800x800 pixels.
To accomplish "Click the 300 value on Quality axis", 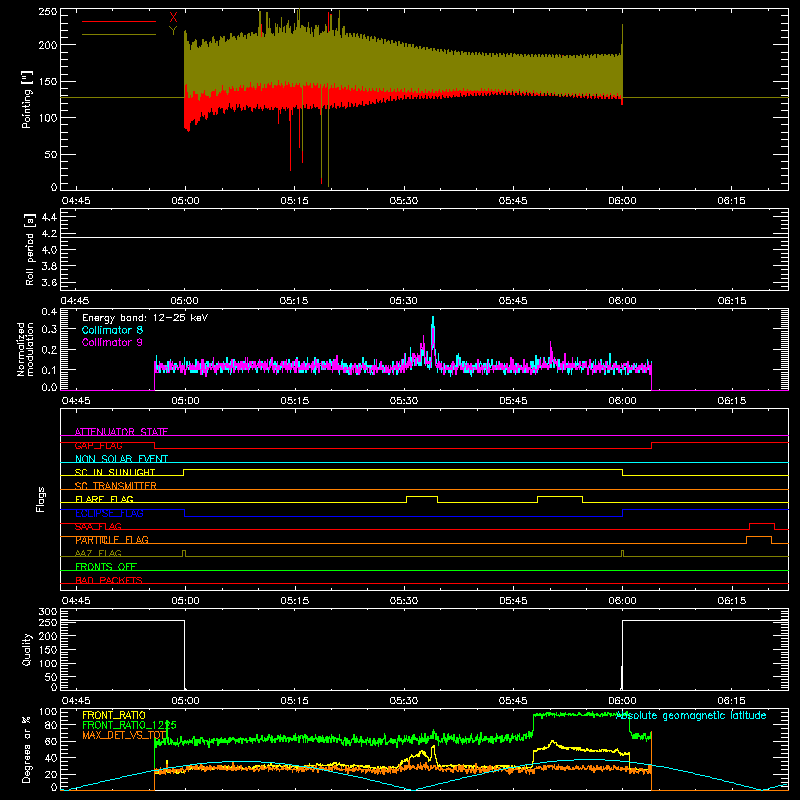I will pyautogui.click(x=48, y=612).
